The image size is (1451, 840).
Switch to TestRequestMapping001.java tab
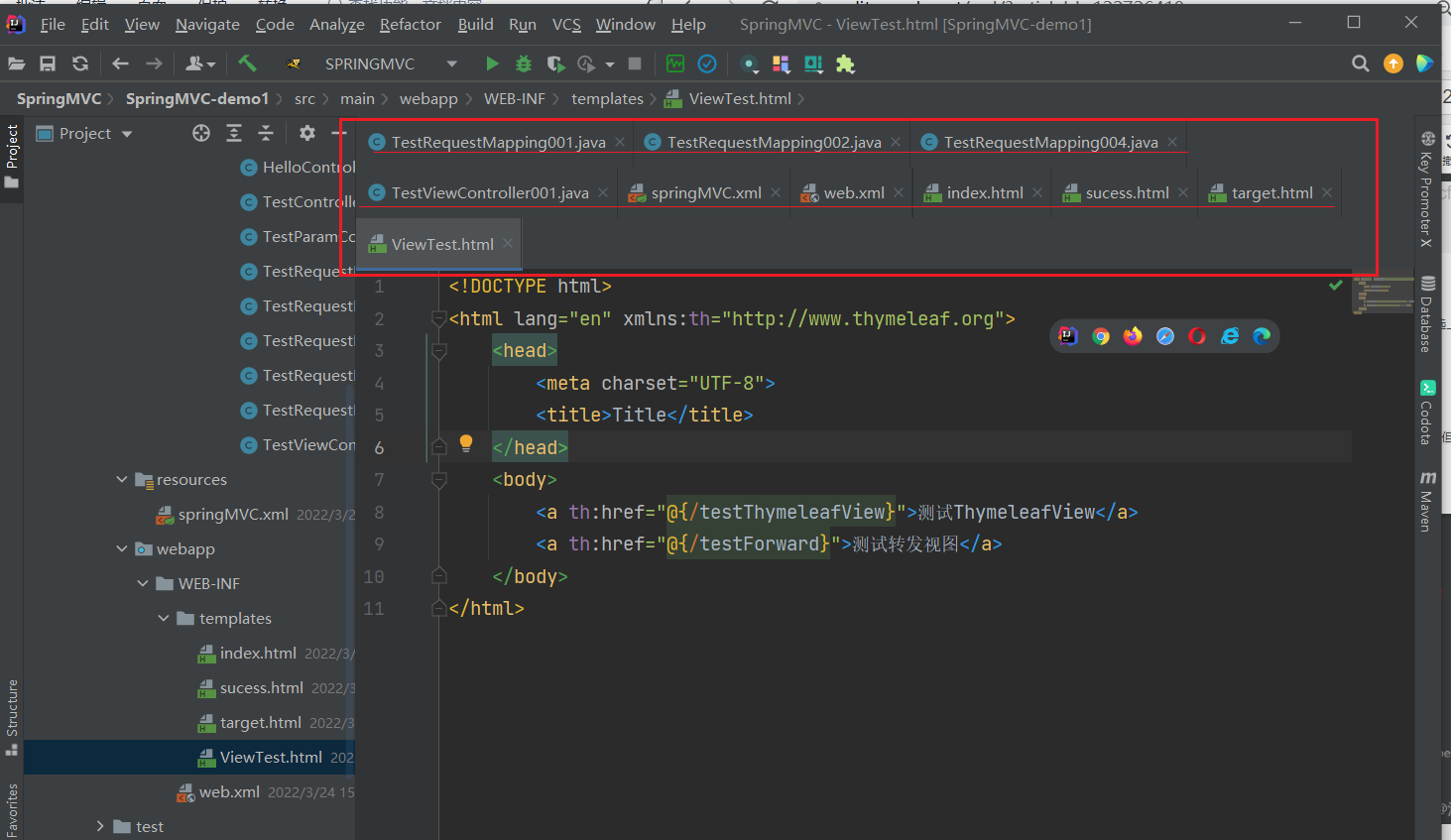pyautogui.click(x=498, y=142)
